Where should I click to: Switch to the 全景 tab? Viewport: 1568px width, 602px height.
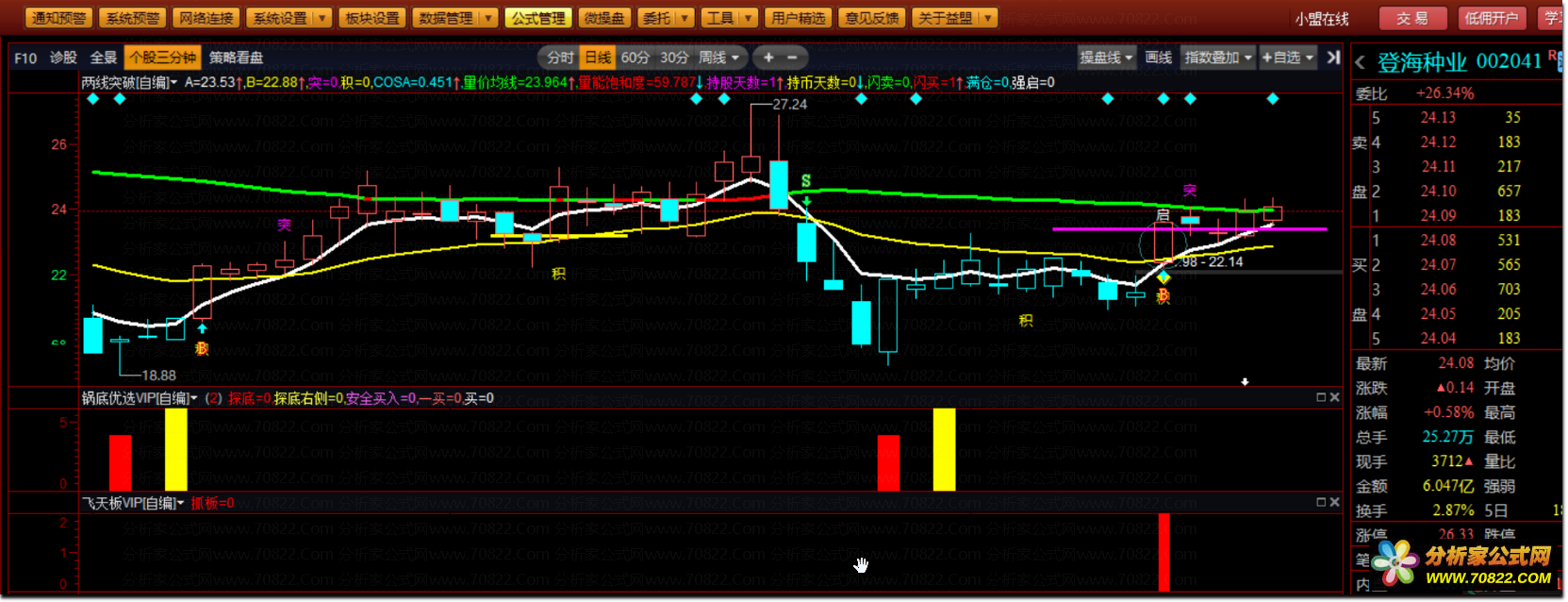tap(103, 58)
